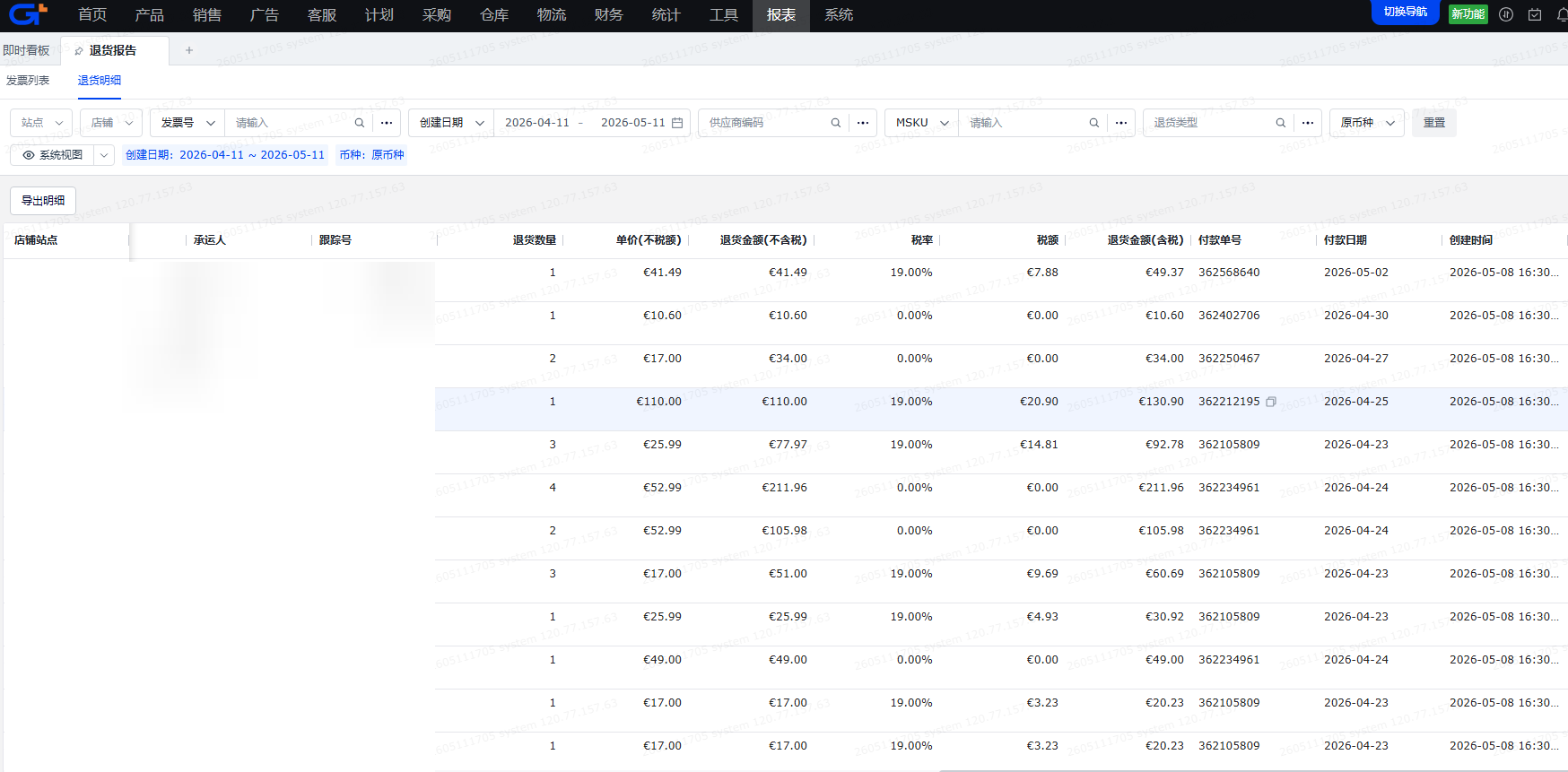1568x772 pixels.
Task: Switch to the 发票列表 tab
Action: [x=28, y=81]
